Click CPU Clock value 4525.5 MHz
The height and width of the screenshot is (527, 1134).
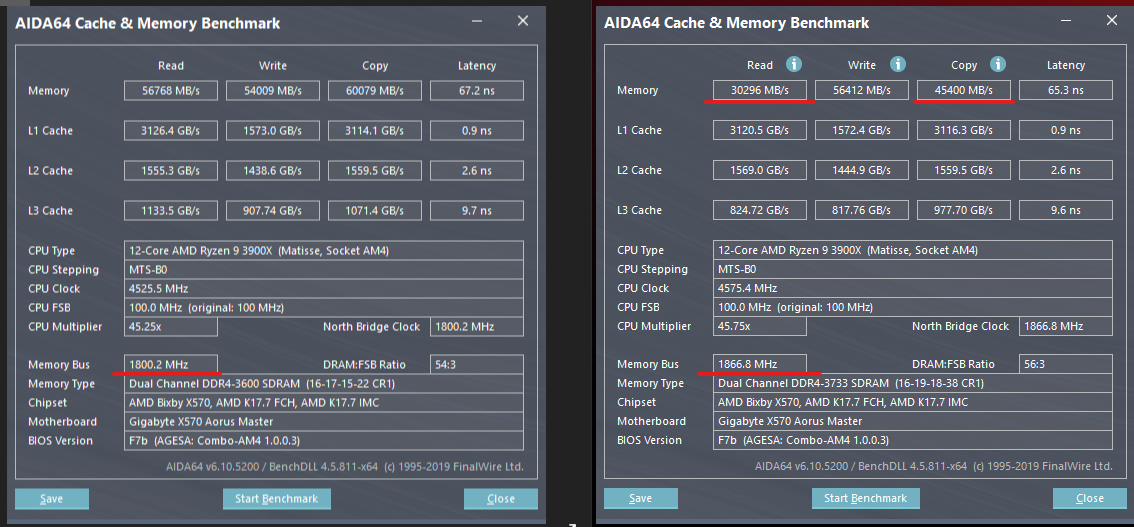click(x=323, y=289)
